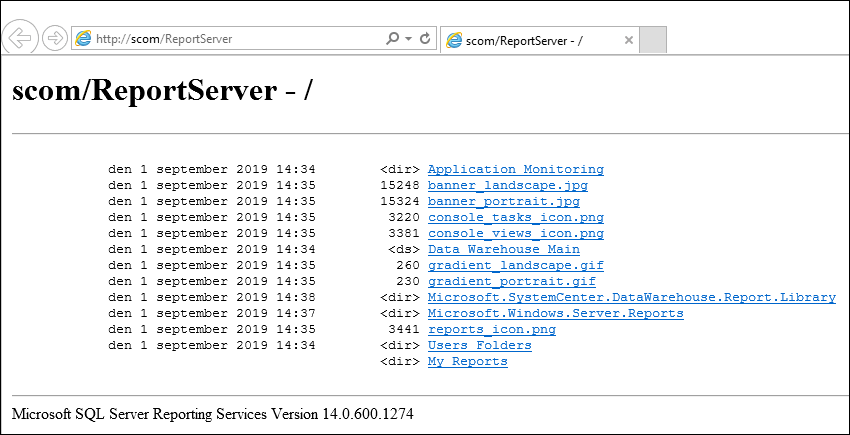
Task: Click the date text on the reports_icon.png row
Action: point(212,329)
